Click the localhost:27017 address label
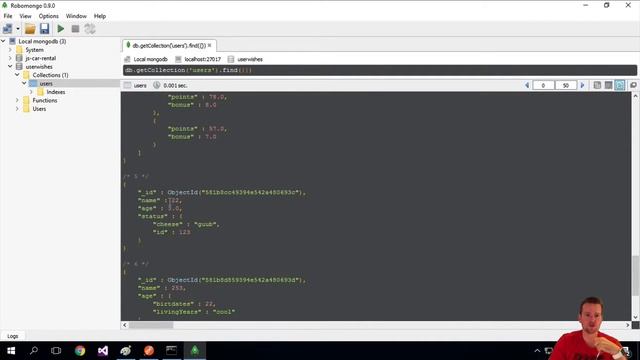This screenshot has height=360, width=640. tap(202, 59)
